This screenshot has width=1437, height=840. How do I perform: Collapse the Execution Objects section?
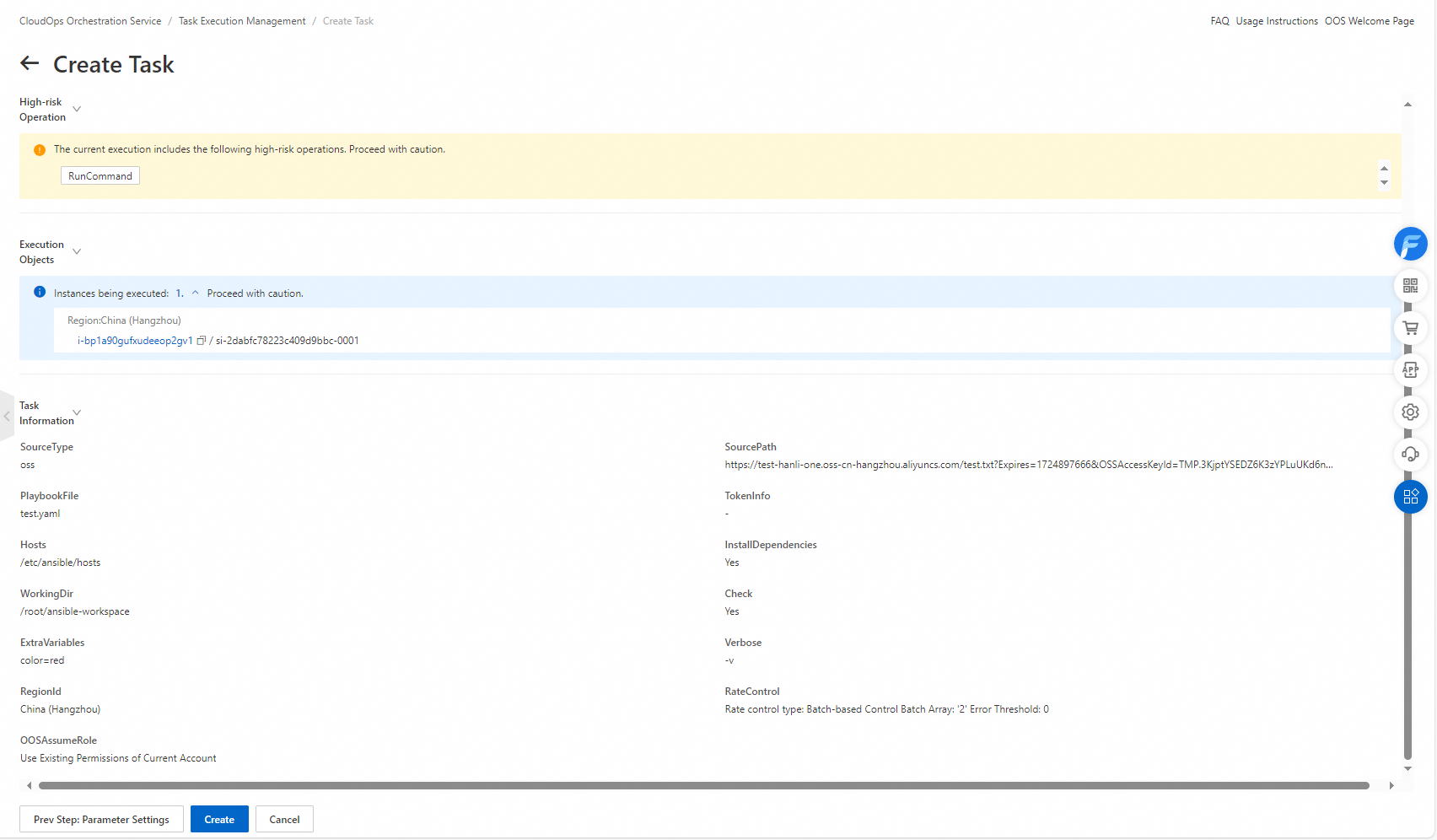point(77,251)
